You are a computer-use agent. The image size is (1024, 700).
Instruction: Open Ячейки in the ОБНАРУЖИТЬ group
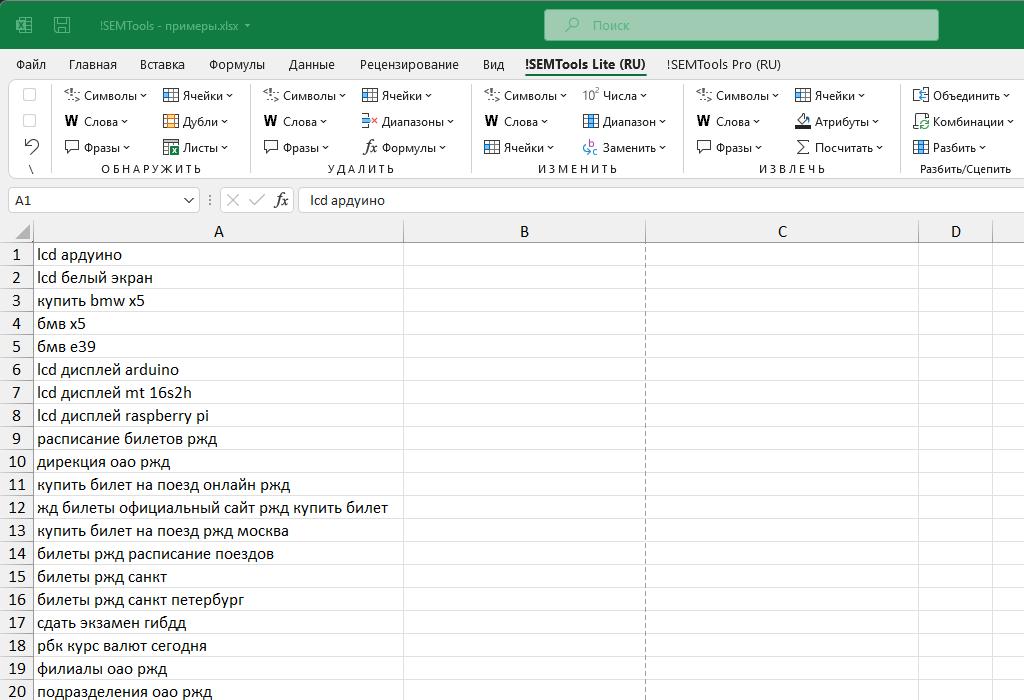[198, 95]
